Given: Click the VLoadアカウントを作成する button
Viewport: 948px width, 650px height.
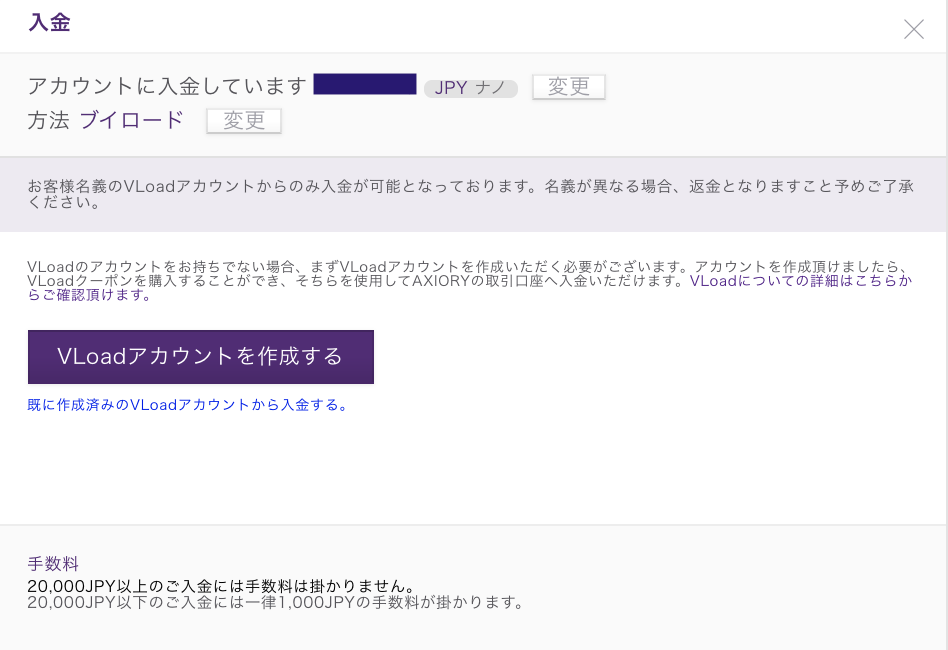Looking at the screenshot, I should click(201, 357).
